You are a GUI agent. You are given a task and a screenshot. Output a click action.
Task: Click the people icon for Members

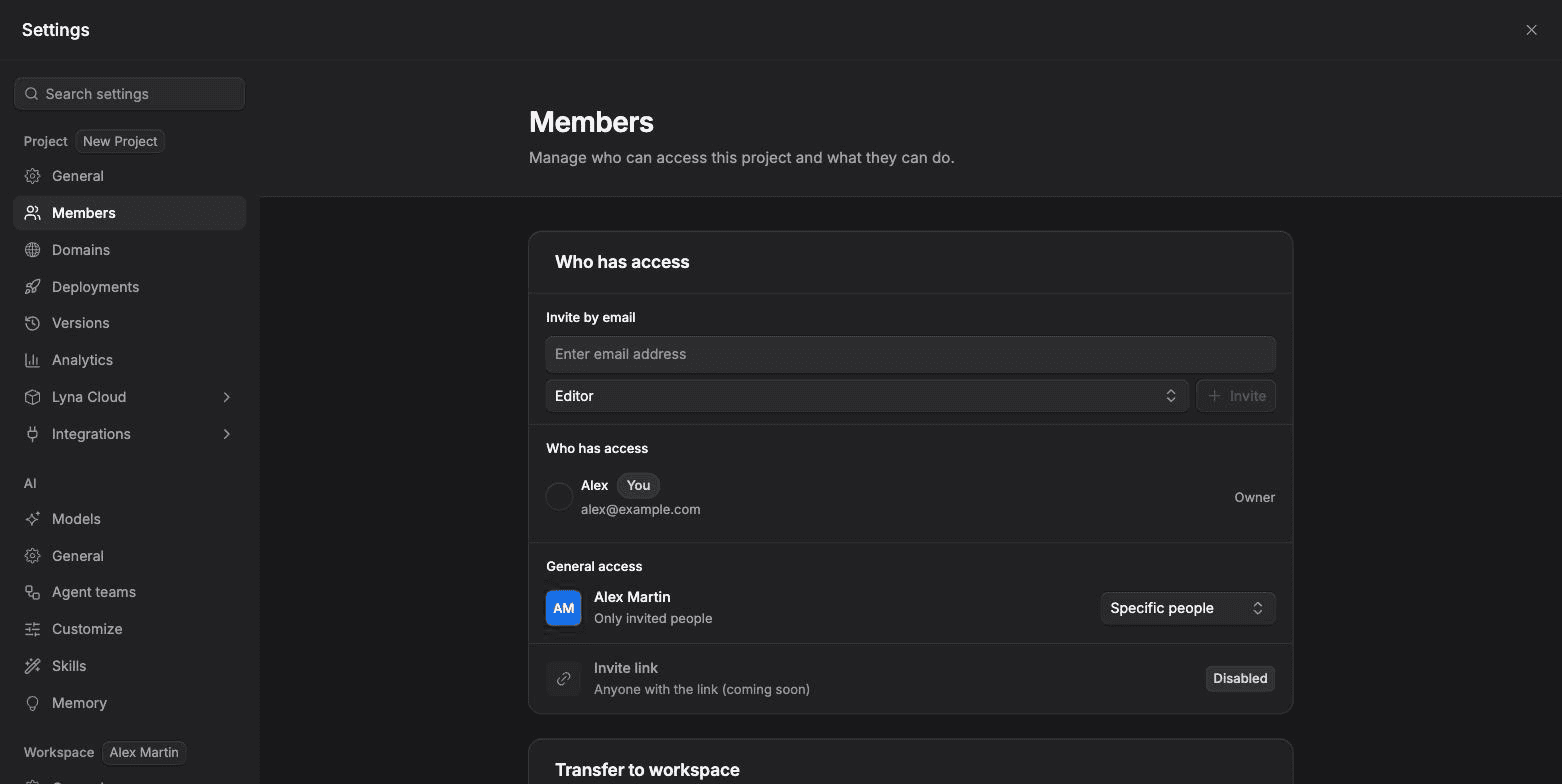pyautogui.click(x=32, y=213)
